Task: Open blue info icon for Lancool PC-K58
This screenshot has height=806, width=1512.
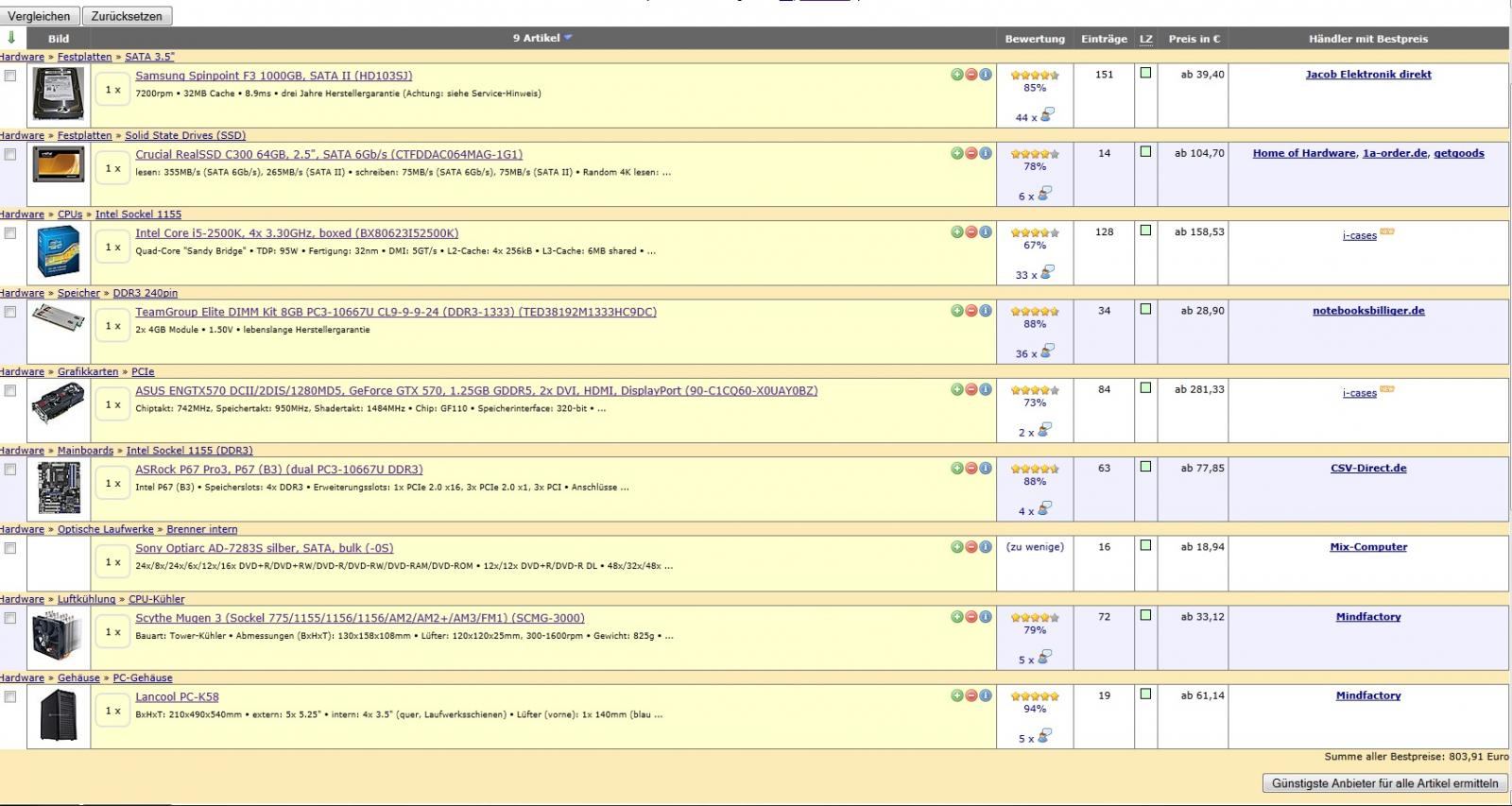Action: [x=986, y=695]
